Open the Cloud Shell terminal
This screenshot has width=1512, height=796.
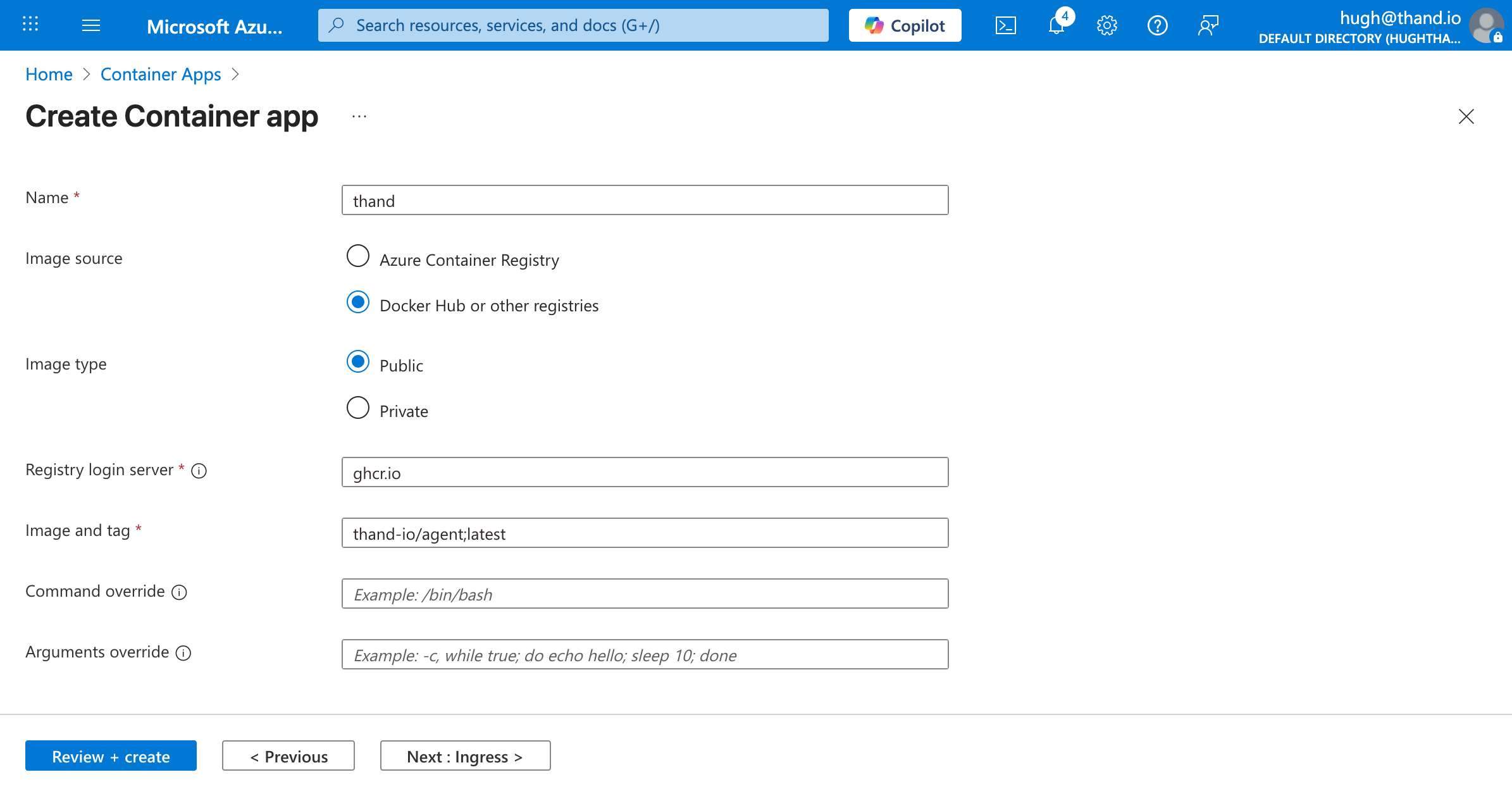click(x=1006, y=25)
